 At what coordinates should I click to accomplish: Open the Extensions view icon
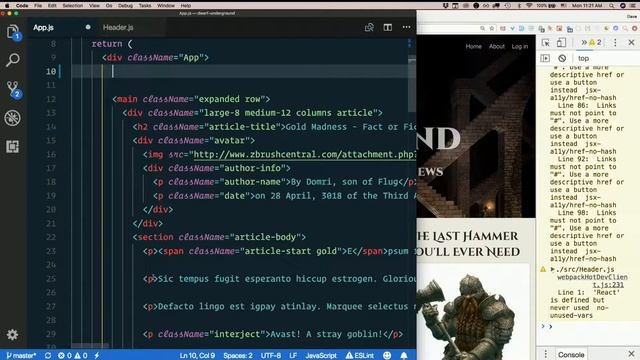[12, 147]
